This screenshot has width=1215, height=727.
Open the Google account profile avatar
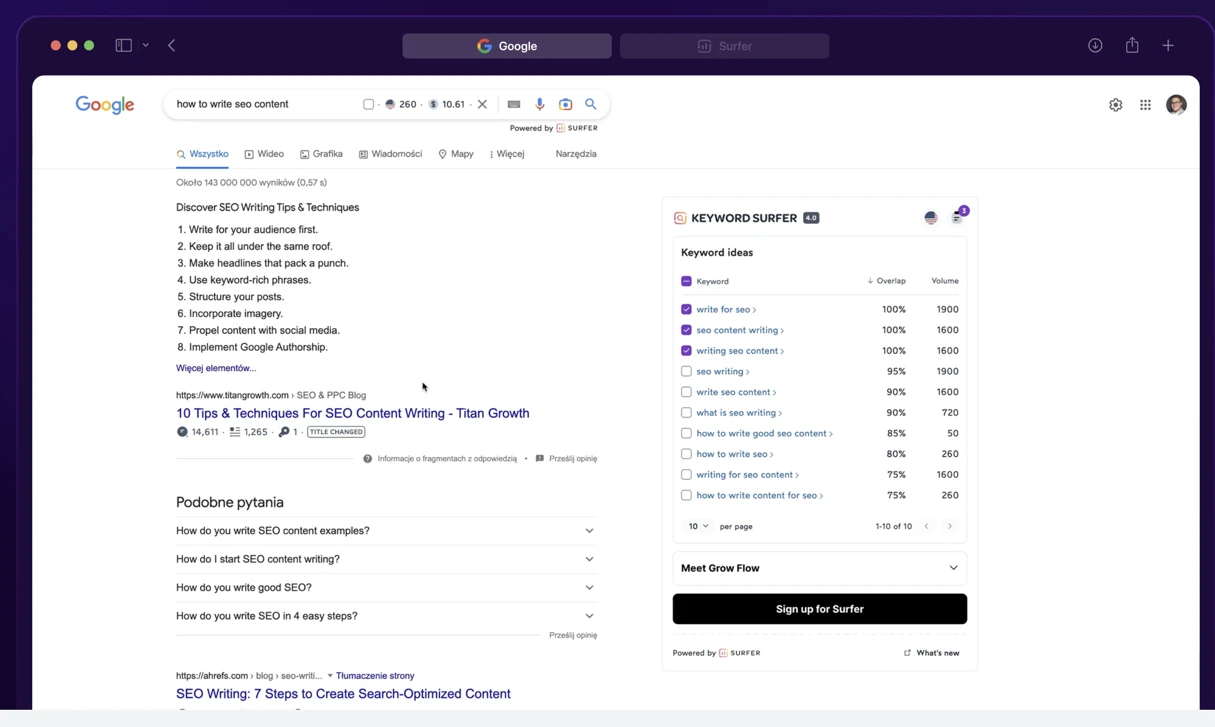coord(1176,105)
